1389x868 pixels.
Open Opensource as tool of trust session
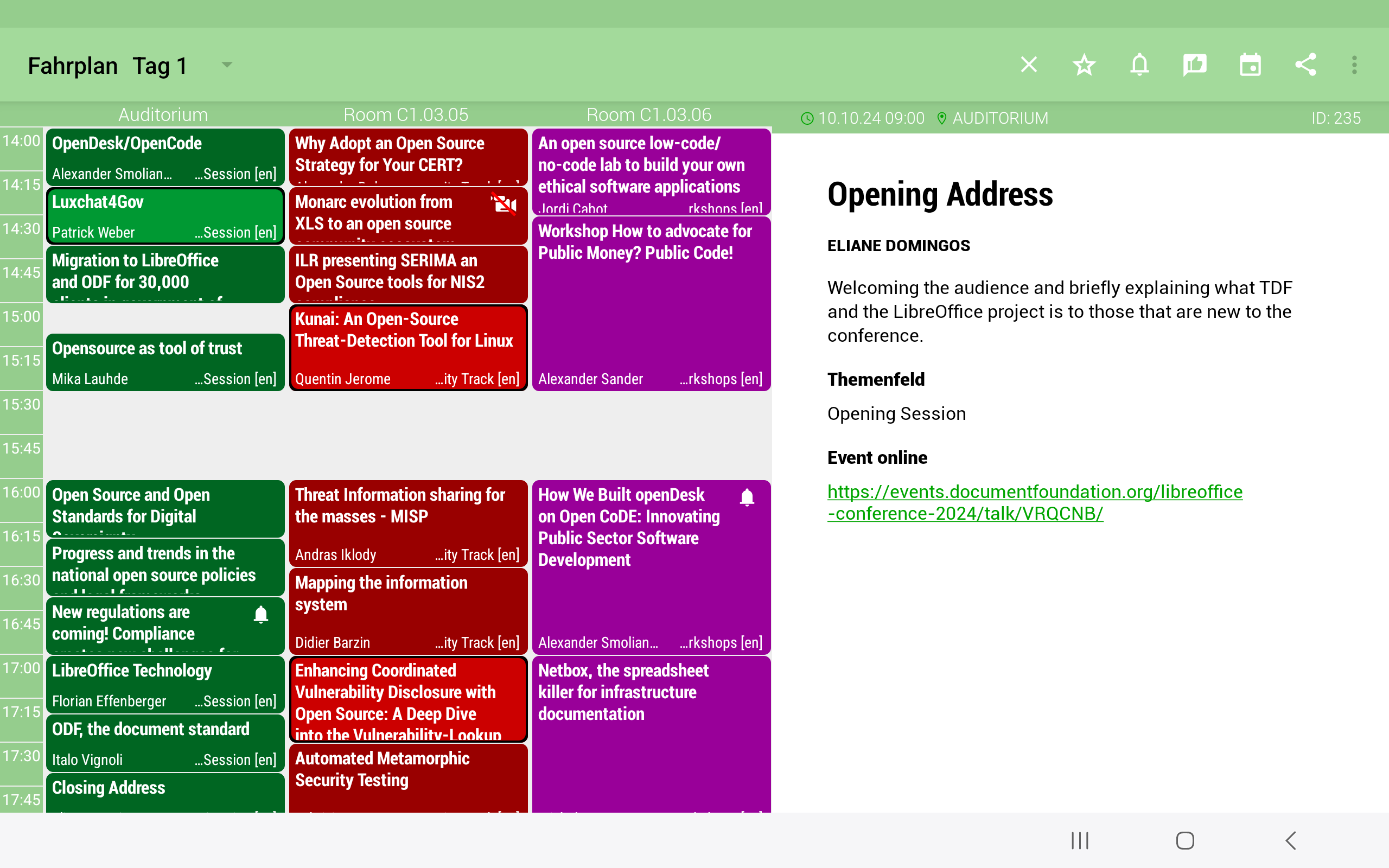tap(165, 362)
